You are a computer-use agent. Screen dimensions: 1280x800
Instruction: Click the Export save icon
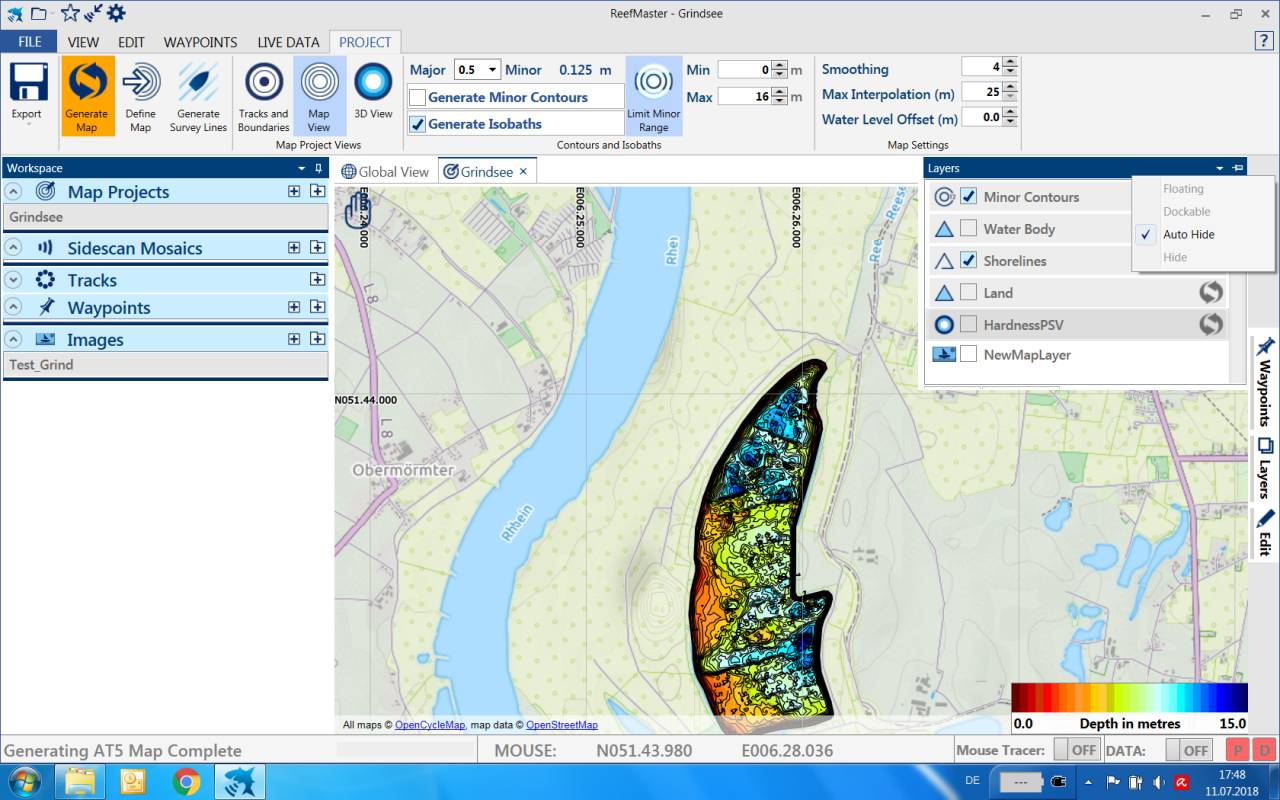click(28, 82)
